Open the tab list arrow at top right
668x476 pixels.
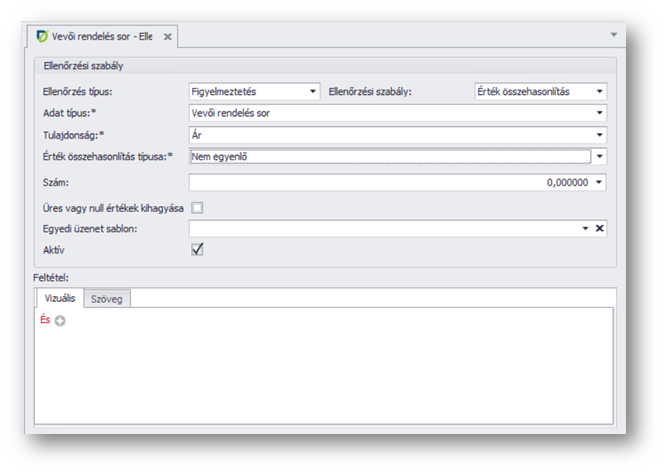(x=612, y=34)
